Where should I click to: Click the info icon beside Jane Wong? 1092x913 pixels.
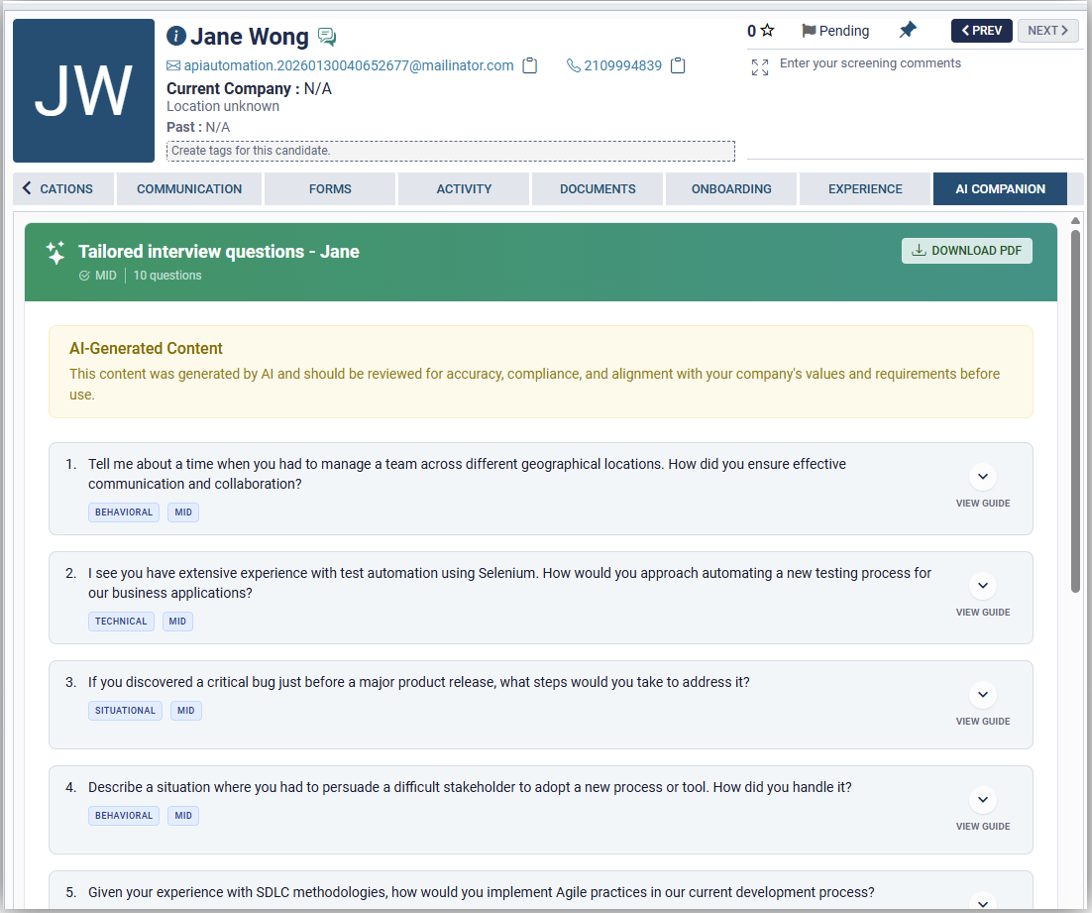pyautogui.click(x=177, y=37)
